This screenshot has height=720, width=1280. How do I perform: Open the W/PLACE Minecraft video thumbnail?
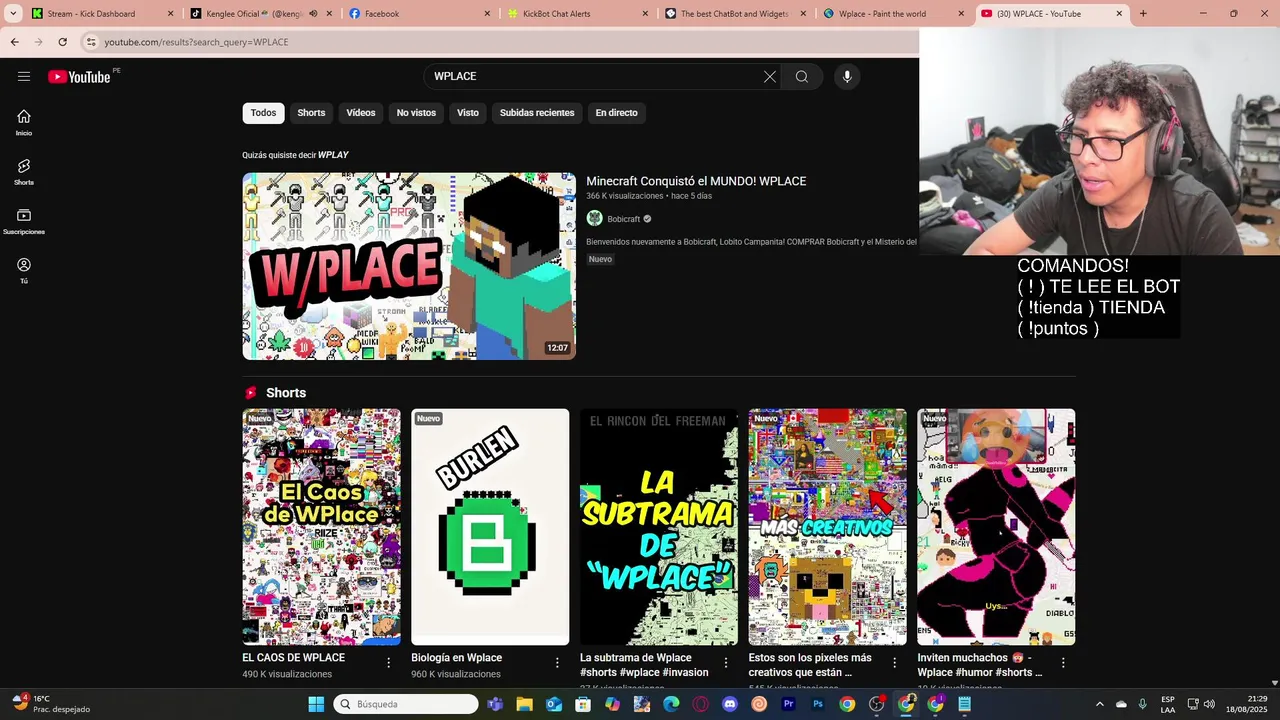pos(409,266)
